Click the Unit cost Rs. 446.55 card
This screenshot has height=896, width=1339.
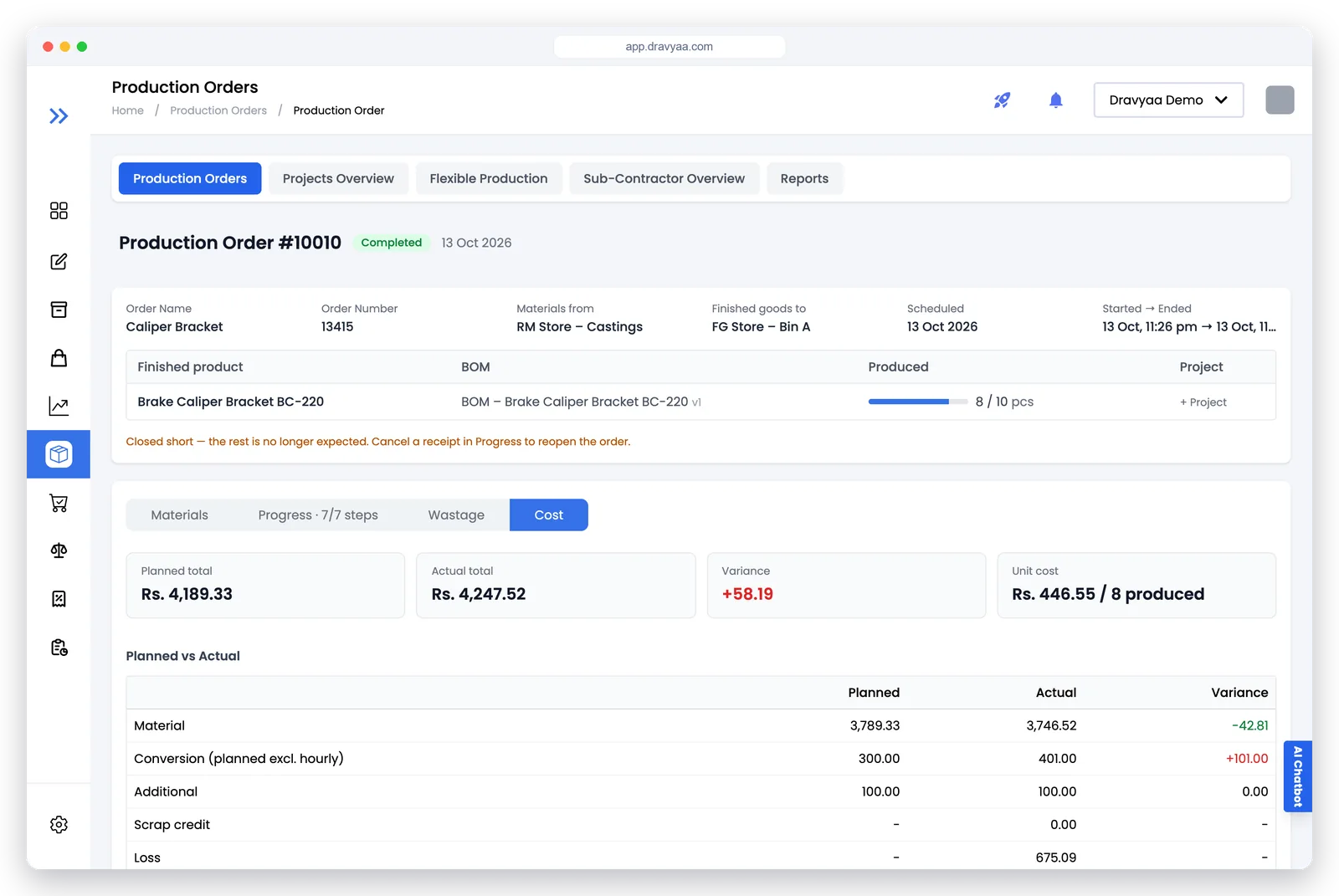tap(1136, 586)
